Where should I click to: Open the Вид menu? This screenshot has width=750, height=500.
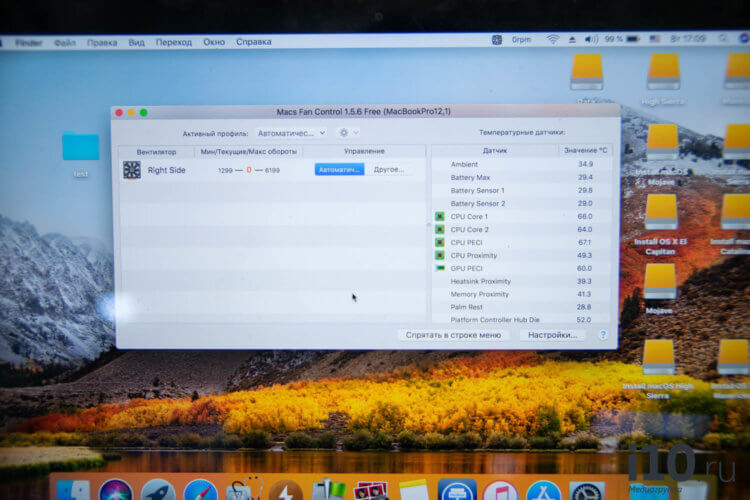[x=136, y=42]
